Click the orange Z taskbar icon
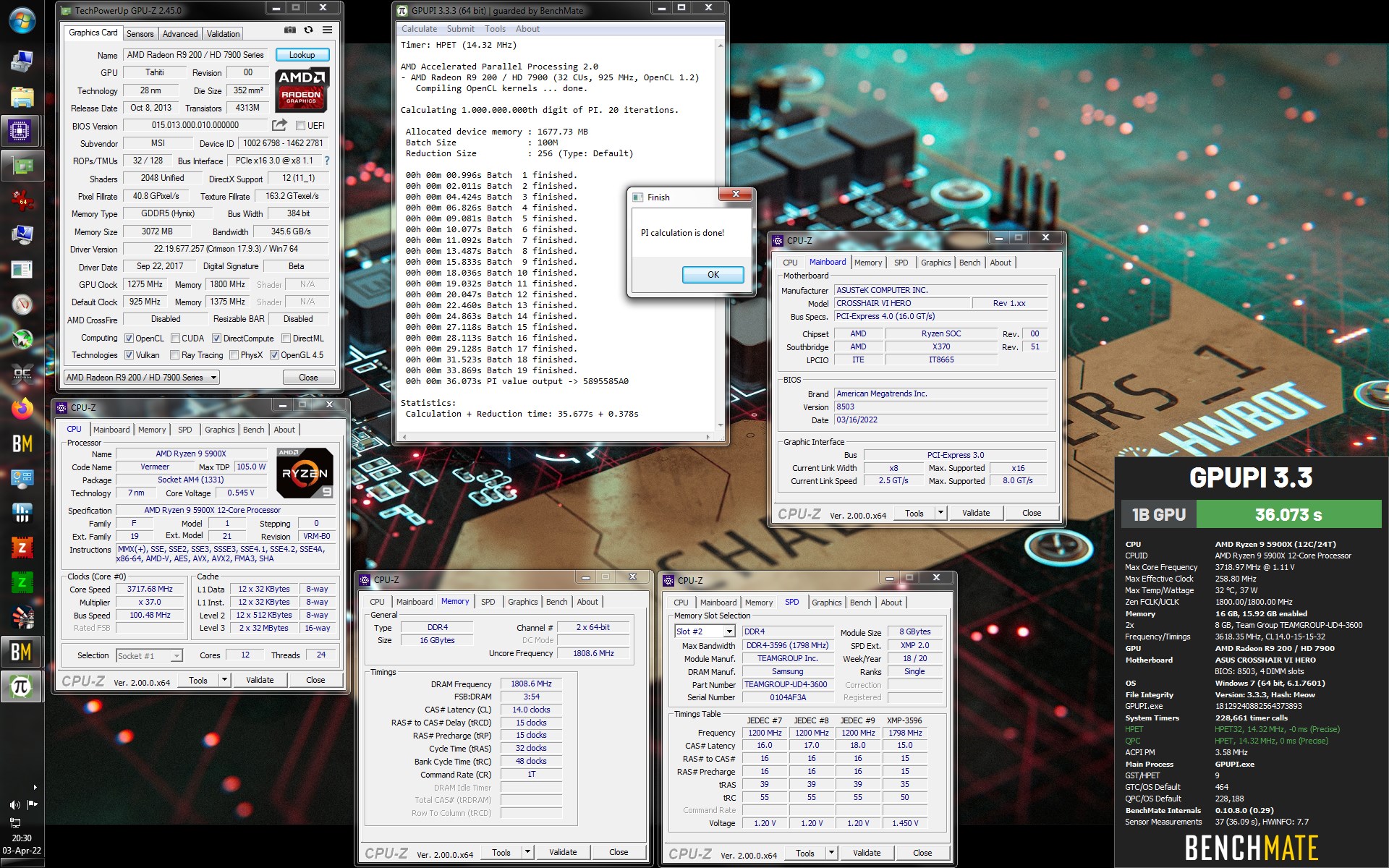Screen dimensions: 1389x868 22,548
